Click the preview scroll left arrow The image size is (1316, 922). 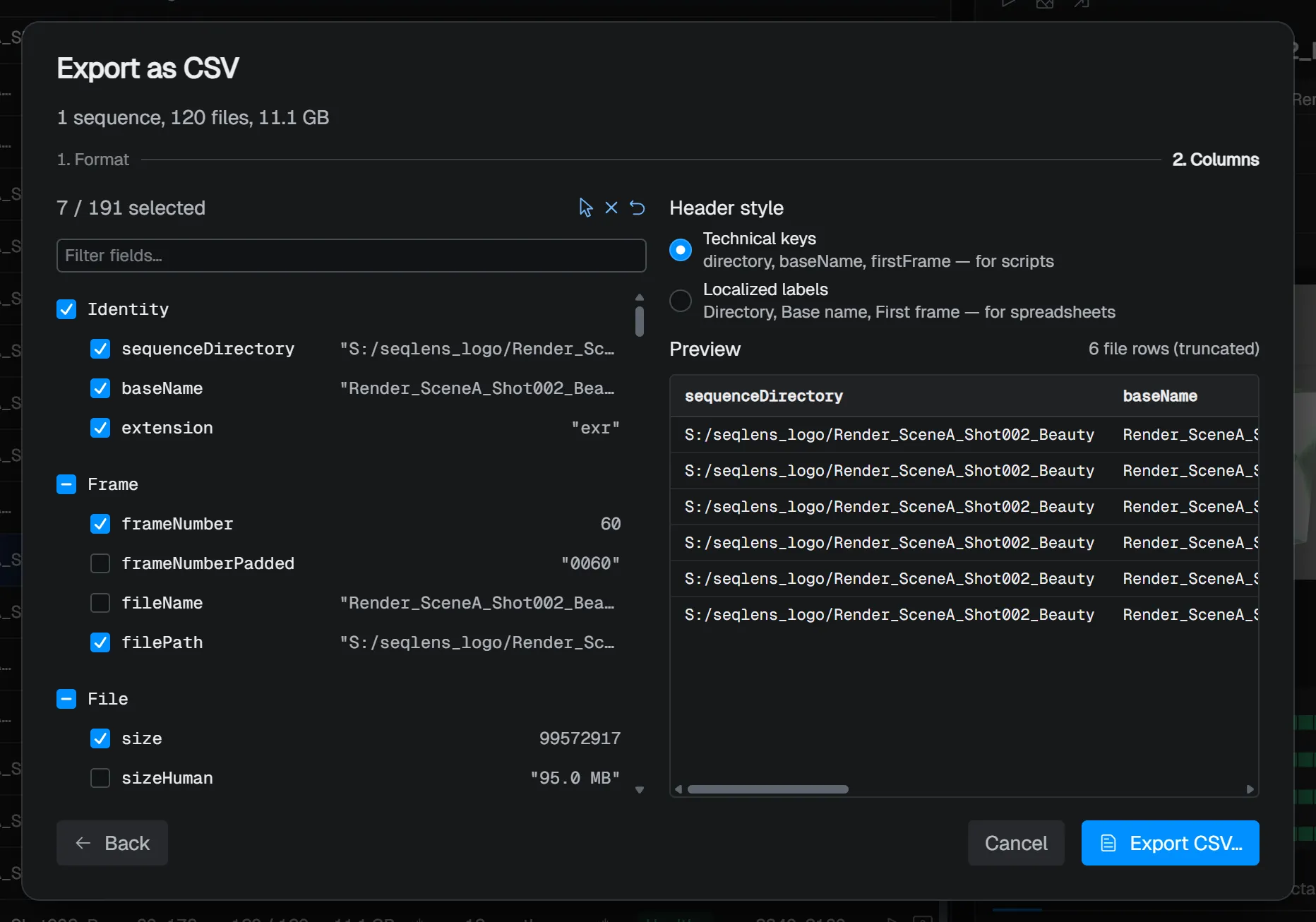(x=678, y=789)
